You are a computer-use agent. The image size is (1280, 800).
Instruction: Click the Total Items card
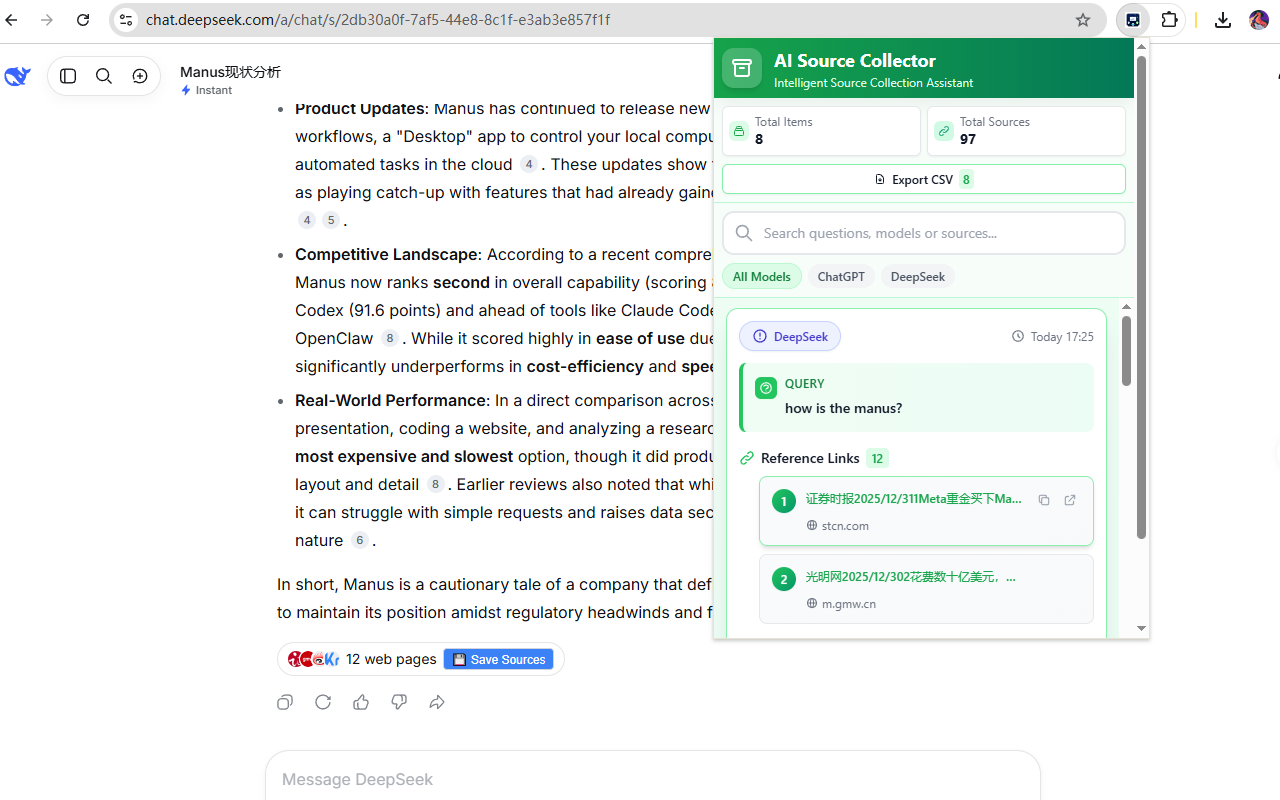[x=821, y=131]
